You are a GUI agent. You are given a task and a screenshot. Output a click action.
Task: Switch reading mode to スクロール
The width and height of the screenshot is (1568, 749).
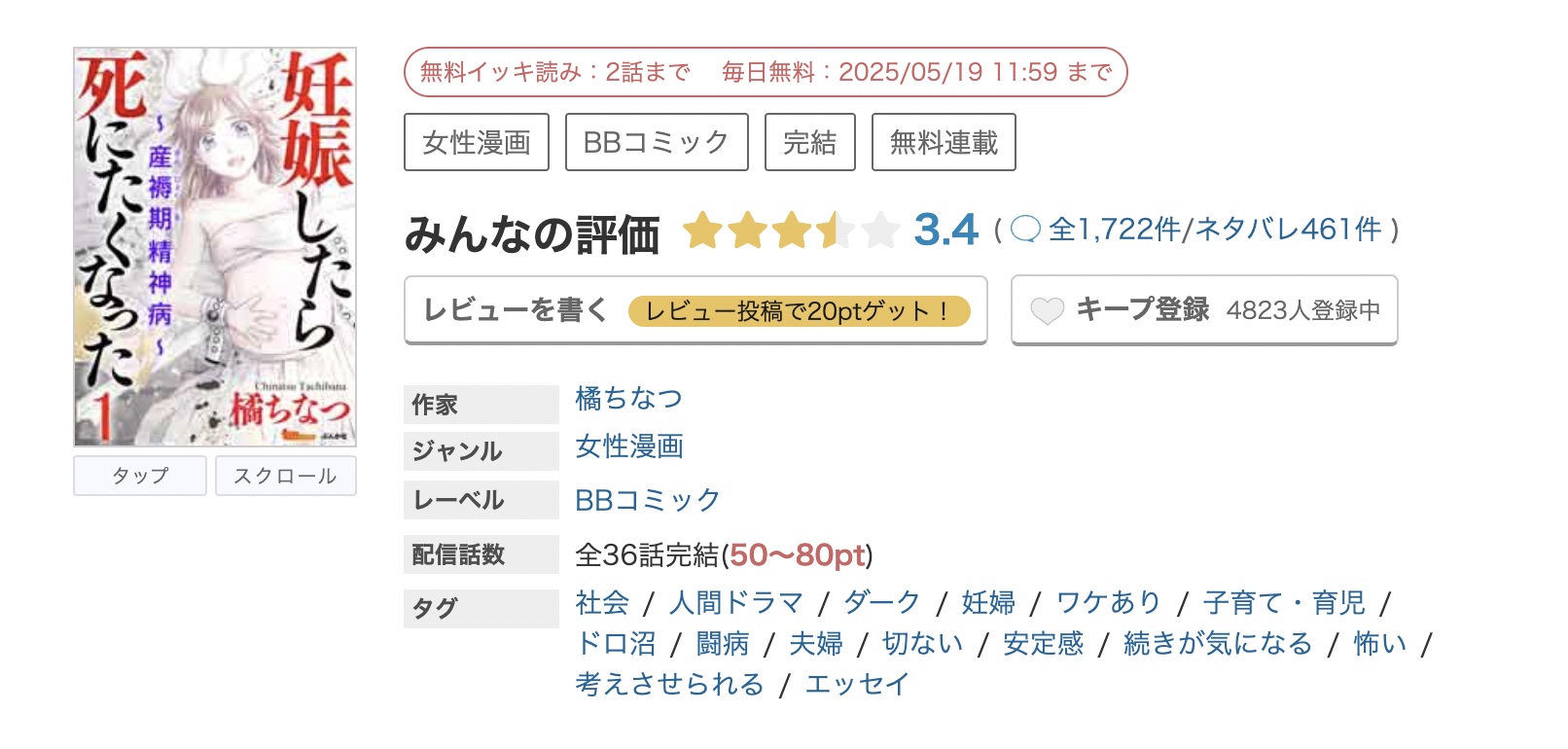coord(286,476)
